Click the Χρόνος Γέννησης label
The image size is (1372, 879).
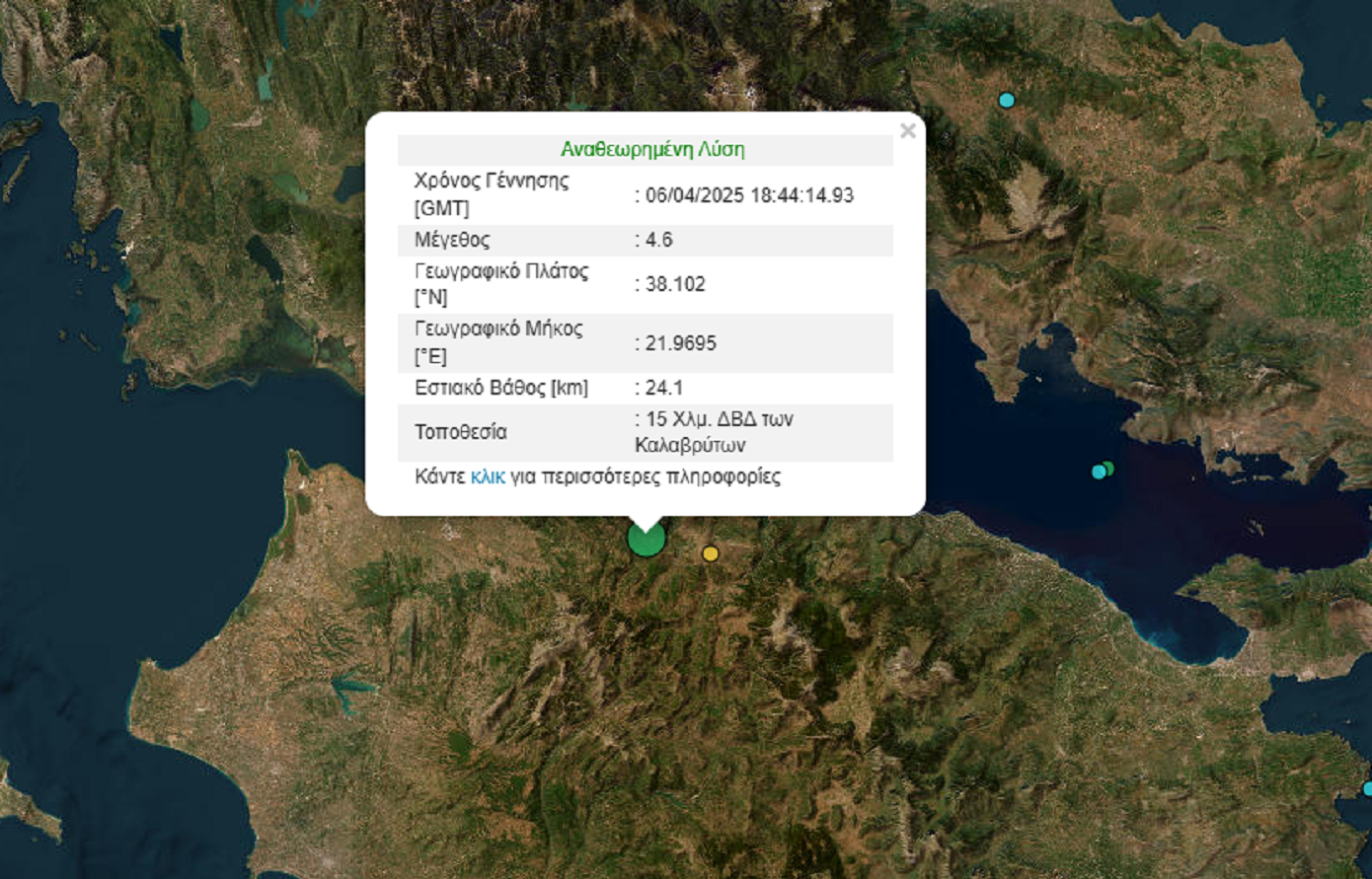point(492,182)
